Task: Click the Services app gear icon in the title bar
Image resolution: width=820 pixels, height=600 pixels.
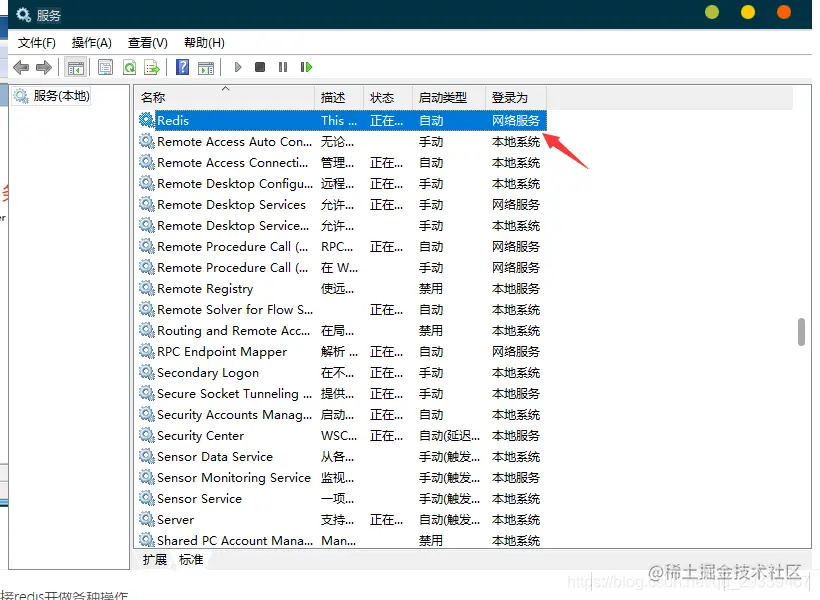Action: coord(23,15)
